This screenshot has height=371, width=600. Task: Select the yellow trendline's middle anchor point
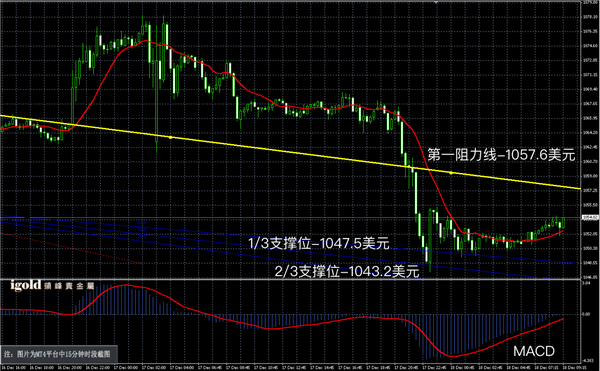(170, 137)
